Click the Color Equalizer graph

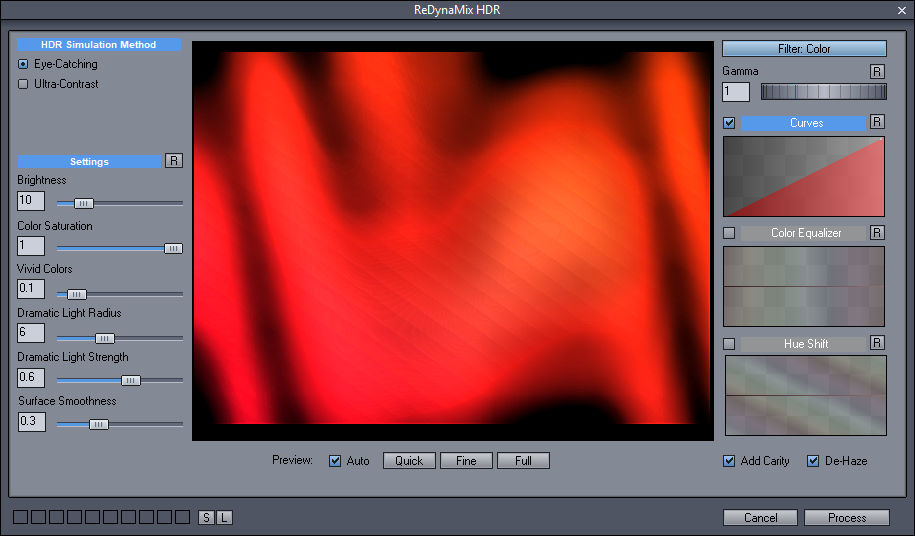point(804,286)
